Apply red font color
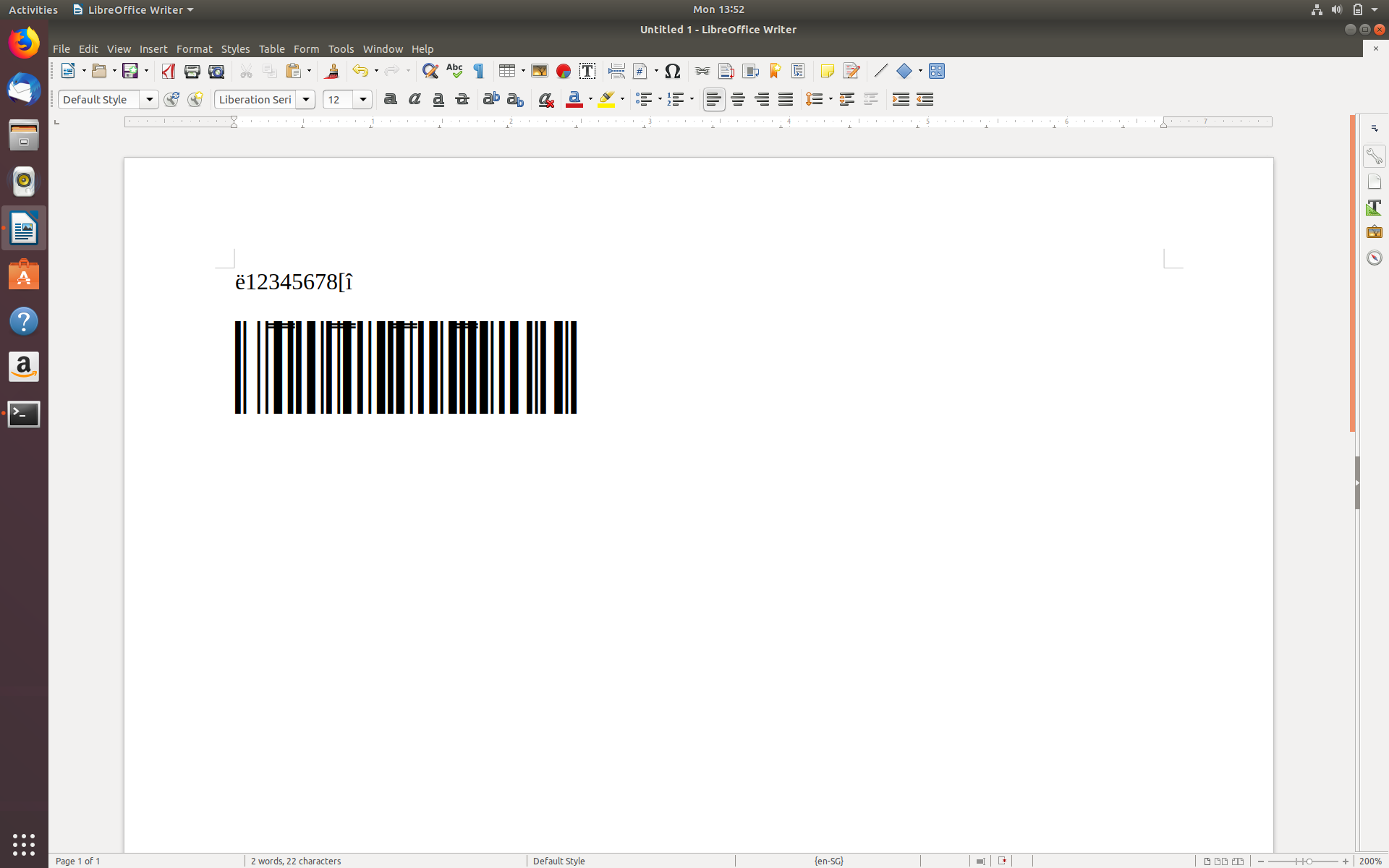 pos(574,99)
